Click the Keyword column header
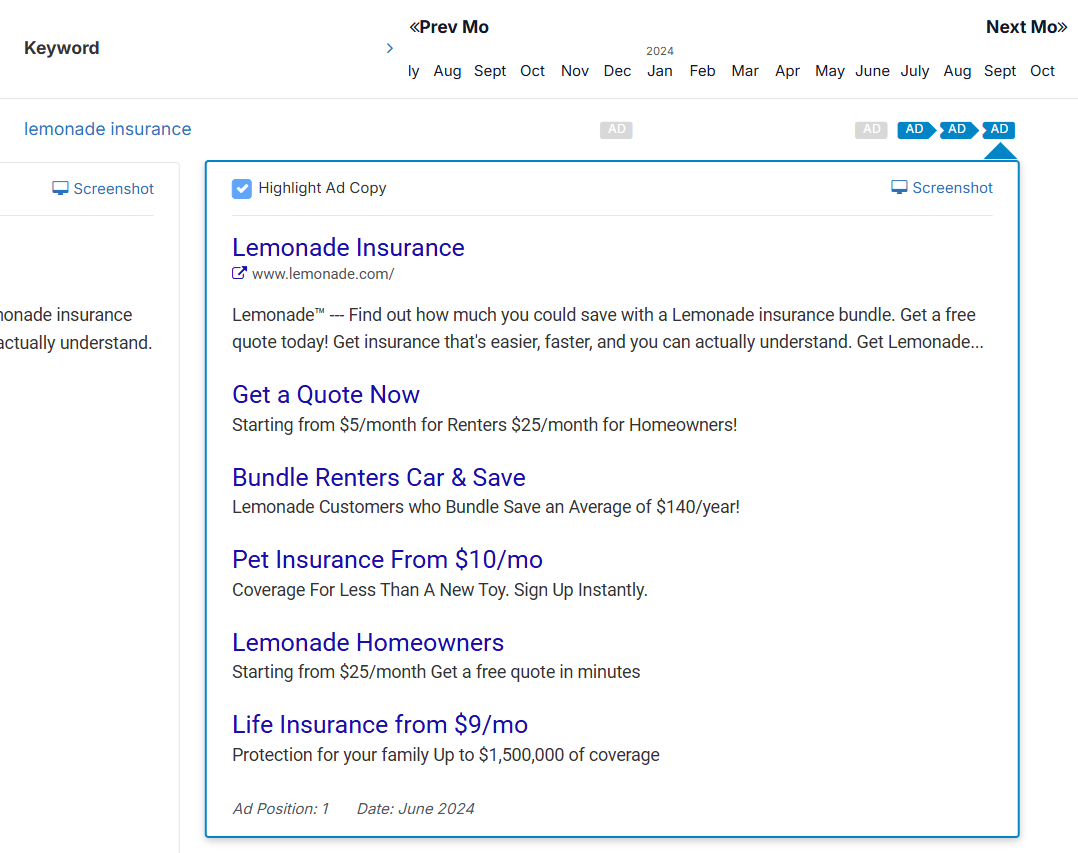 coord(61,48)
